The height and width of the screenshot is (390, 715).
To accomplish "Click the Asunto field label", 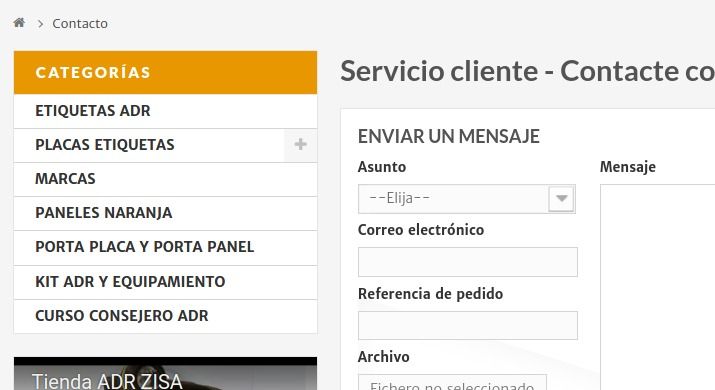I will click(382, 167).
